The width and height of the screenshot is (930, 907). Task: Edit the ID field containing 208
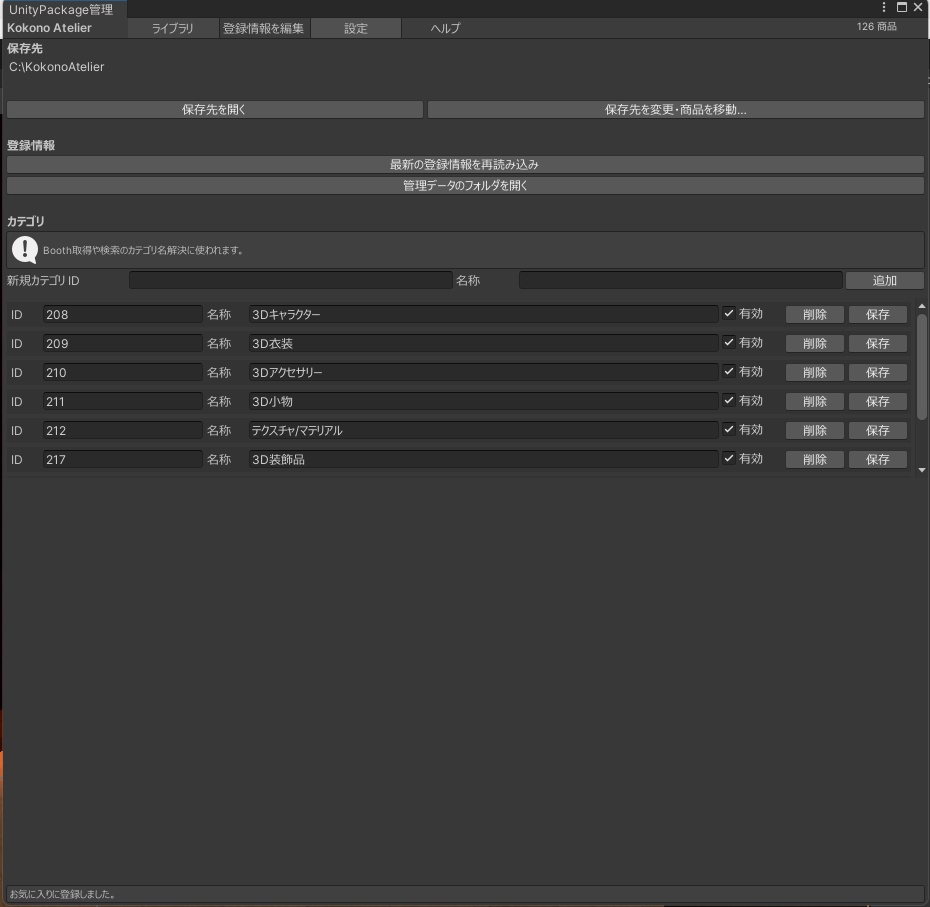tap(122, 314)
